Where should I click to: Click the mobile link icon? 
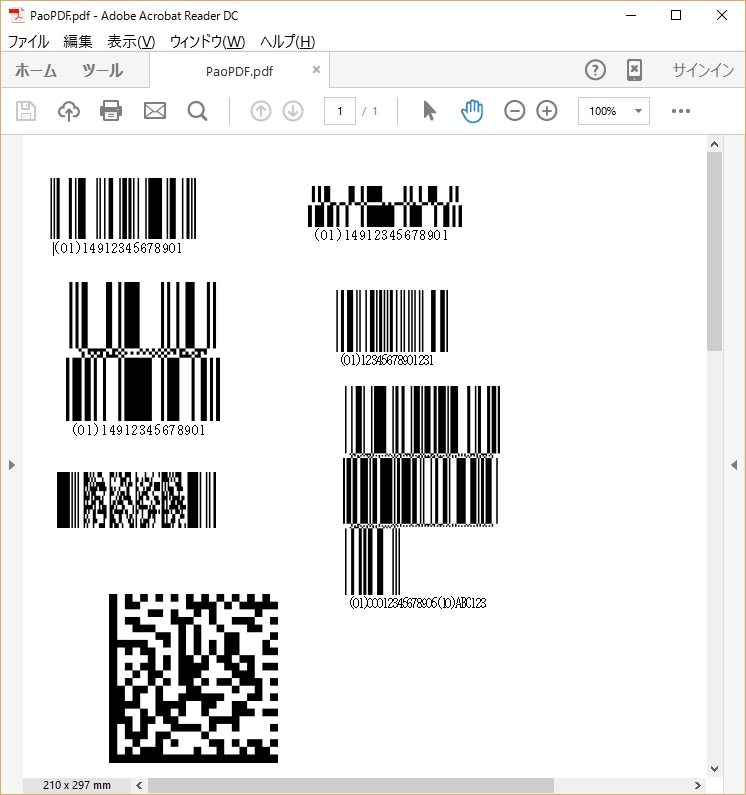(x=634, y=70)
